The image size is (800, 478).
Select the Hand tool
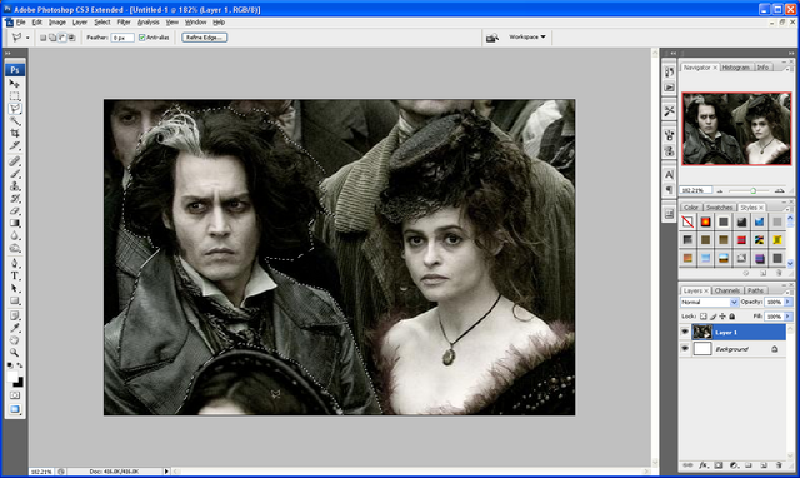click(15, 340)
